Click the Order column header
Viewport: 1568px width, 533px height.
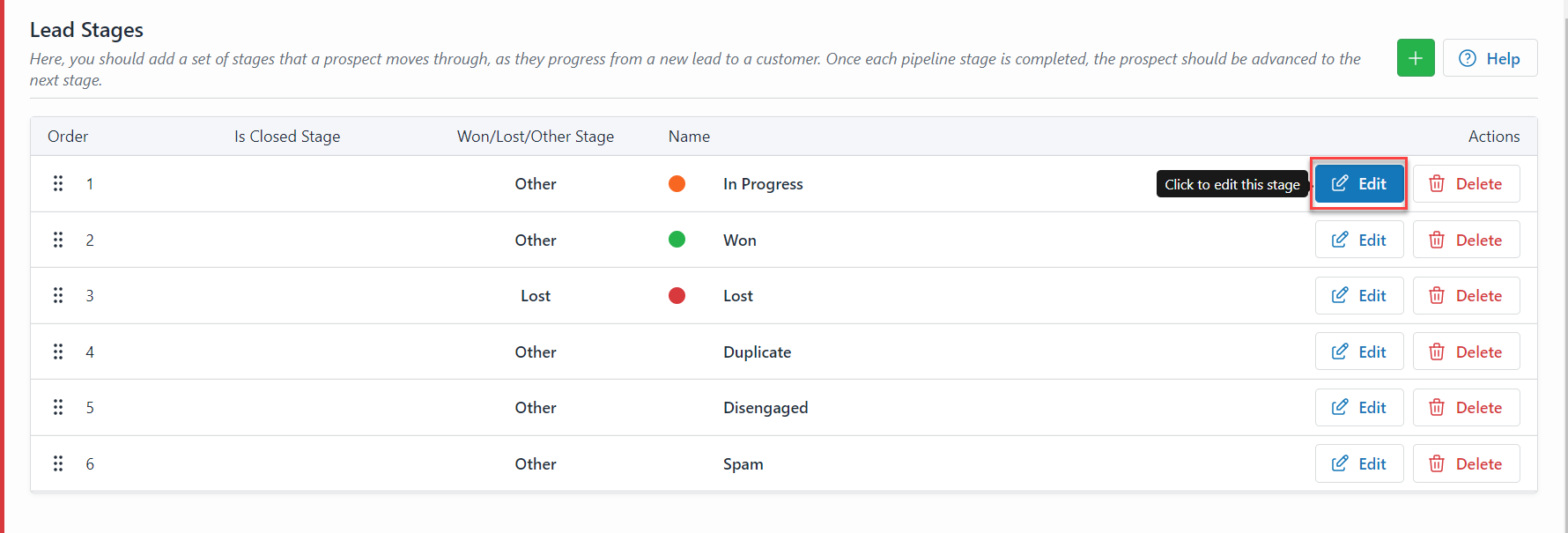coord(68,137)
